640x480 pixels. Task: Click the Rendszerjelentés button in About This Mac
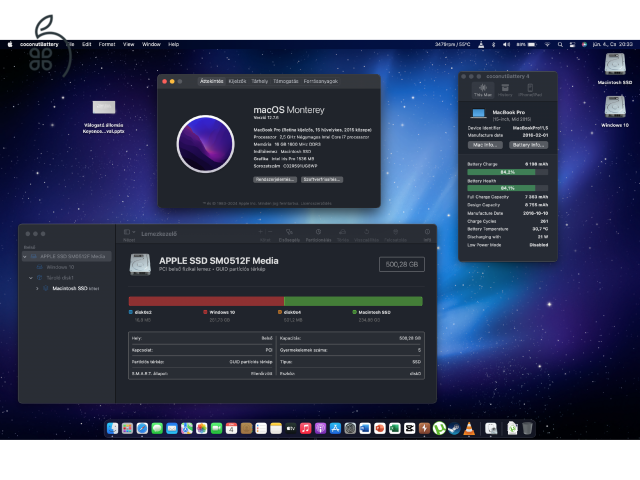[x=275, y=180]
